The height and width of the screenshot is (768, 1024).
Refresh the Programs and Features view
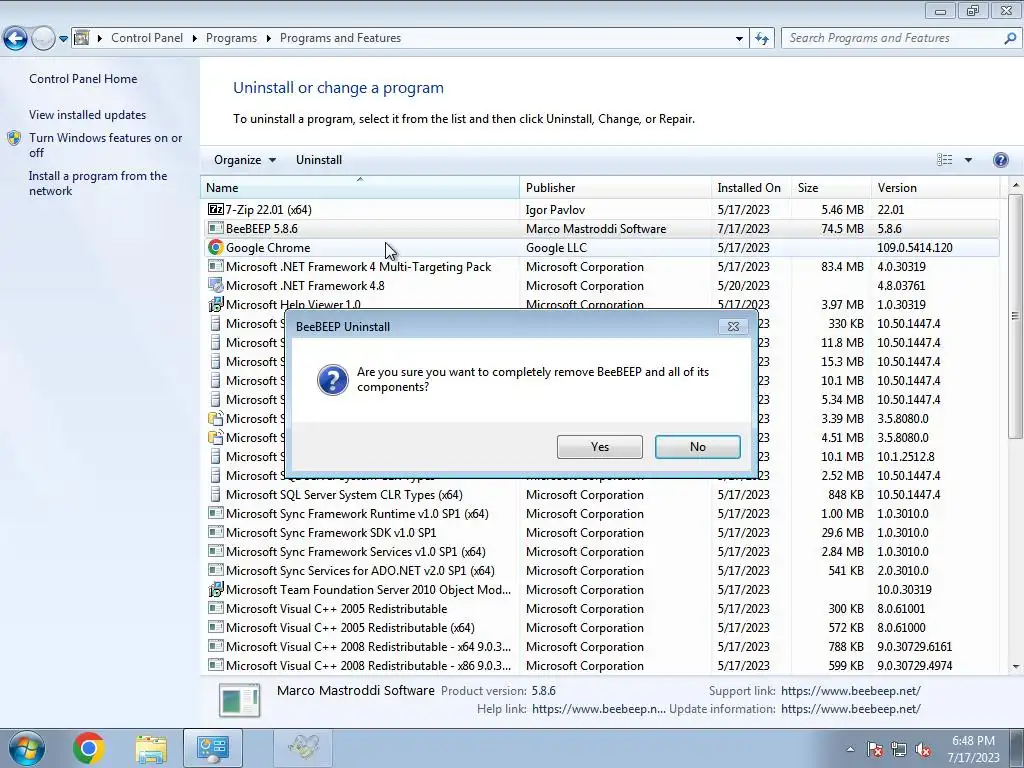pyautogui.click(x=761, y=39)
